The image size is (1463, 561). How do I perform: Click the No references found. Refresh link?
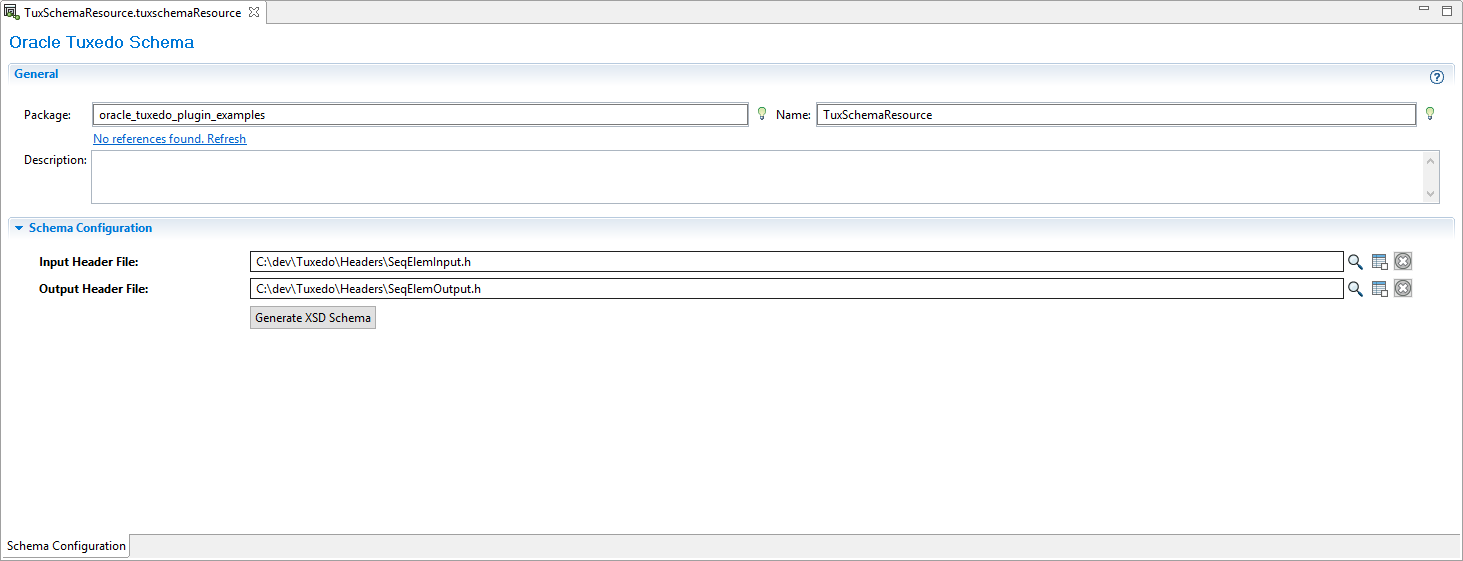169,139
